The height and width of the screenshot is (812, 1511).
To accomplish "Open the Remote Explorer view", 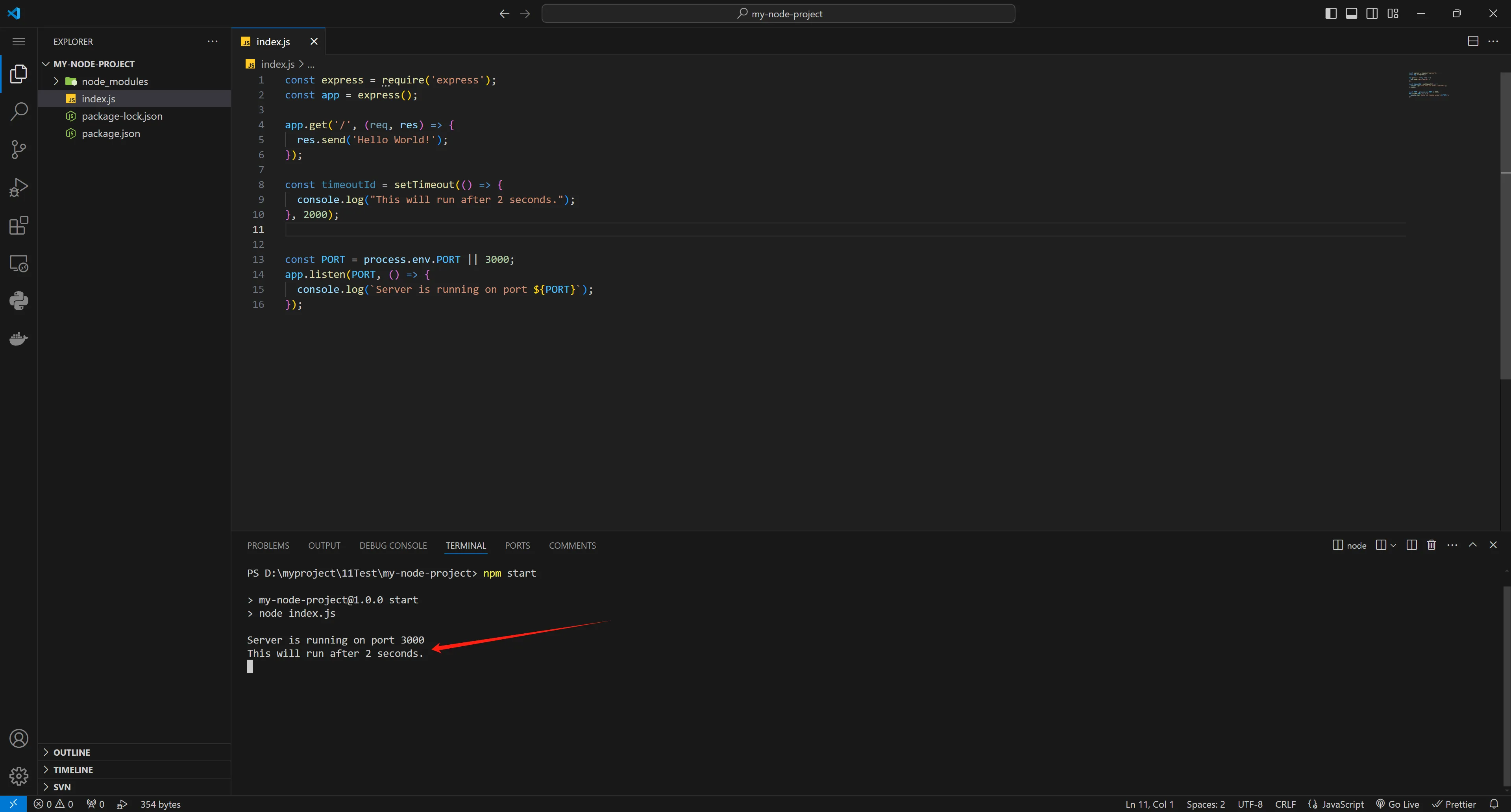I will [x=19, y=263].
